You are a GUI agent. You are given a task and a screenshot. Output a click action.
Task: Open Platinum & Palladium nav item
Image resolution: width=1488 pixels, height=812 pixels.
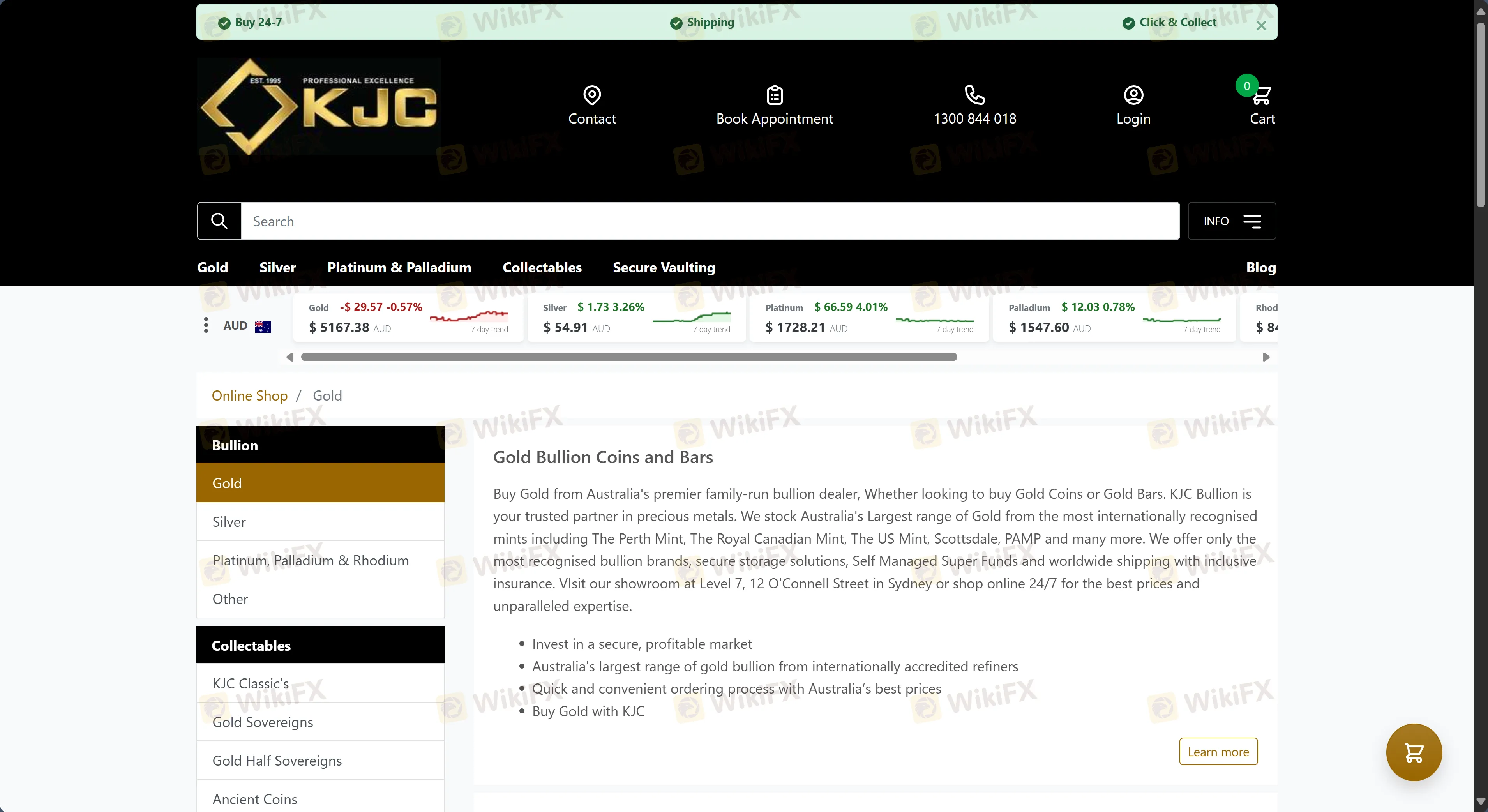pyautogui.click(x=399, y=267)
